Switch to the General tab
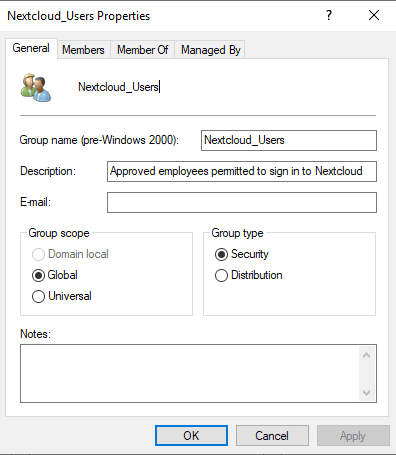Viewport: 396px width, 455px height. [31, 48]
